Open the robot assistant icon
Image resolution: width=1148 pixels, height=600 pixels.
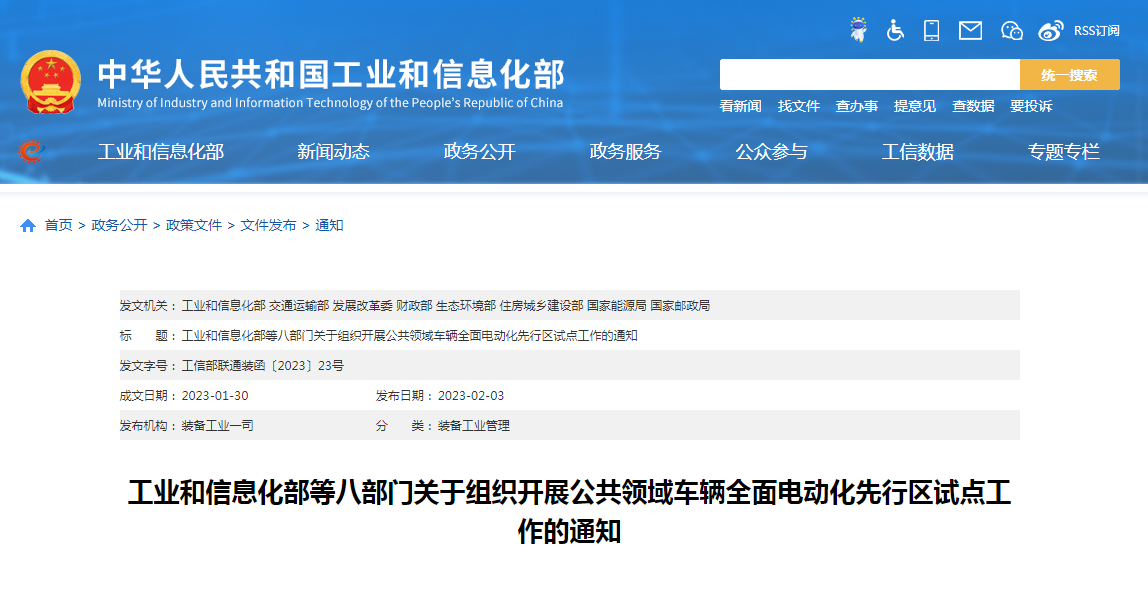tap(858, 30)
